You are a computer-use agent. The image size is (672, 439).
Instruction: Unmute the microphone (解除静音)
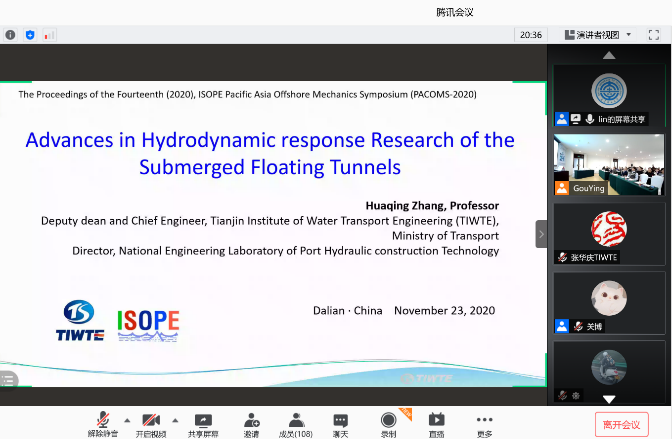102,422
